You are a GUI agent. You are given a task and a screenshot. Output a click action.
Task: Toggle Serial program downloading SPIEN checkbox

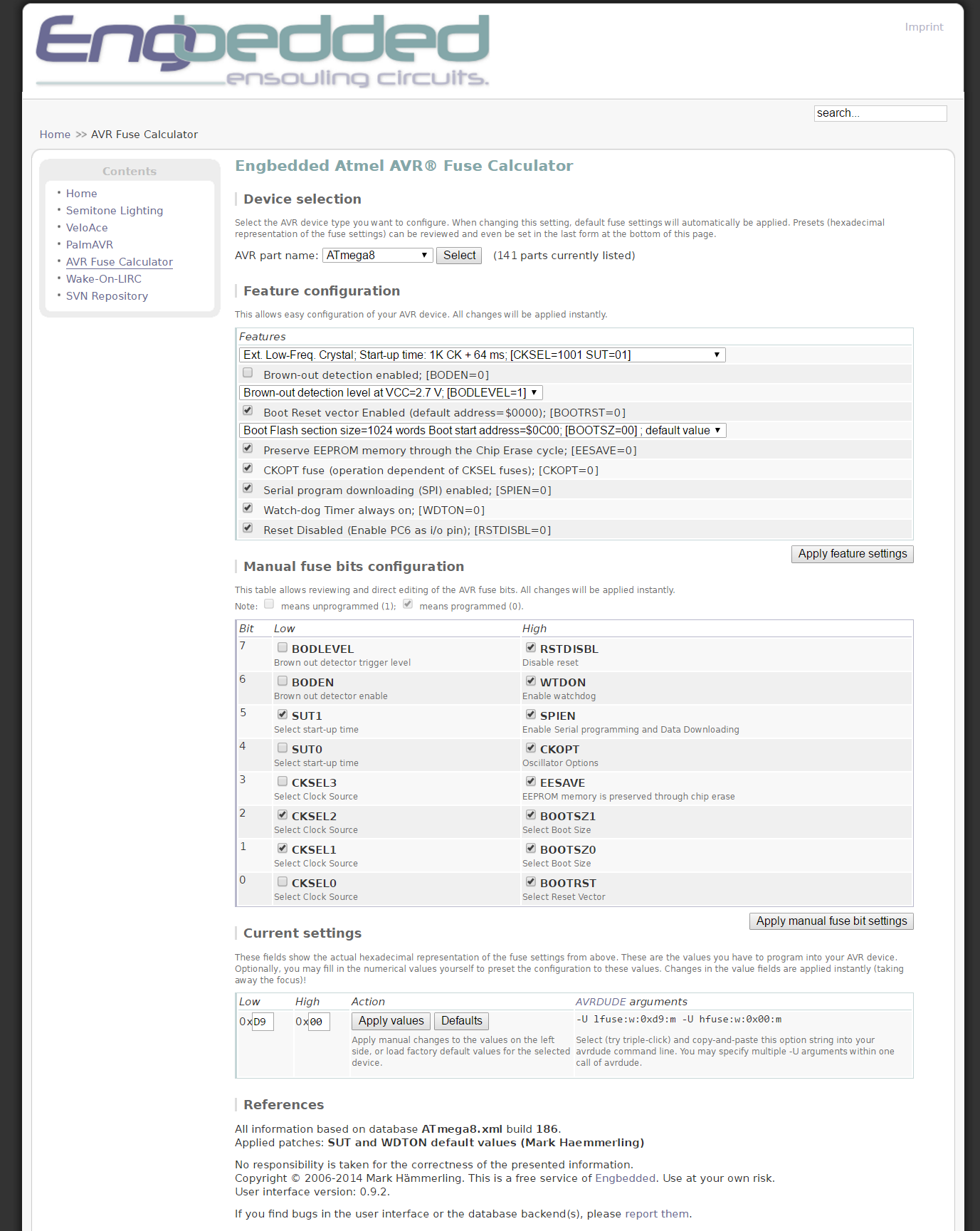(248, 488)
